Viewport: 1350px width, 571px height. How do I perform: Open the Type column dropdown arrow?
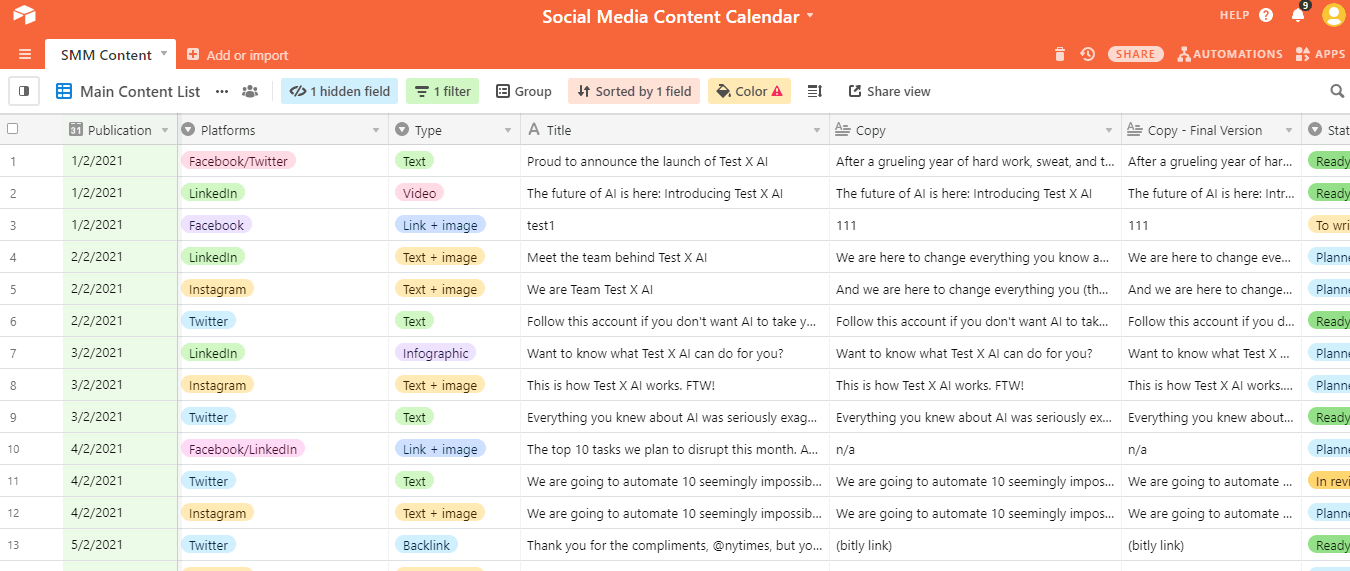pyautogui.click(x=508, y=130)
